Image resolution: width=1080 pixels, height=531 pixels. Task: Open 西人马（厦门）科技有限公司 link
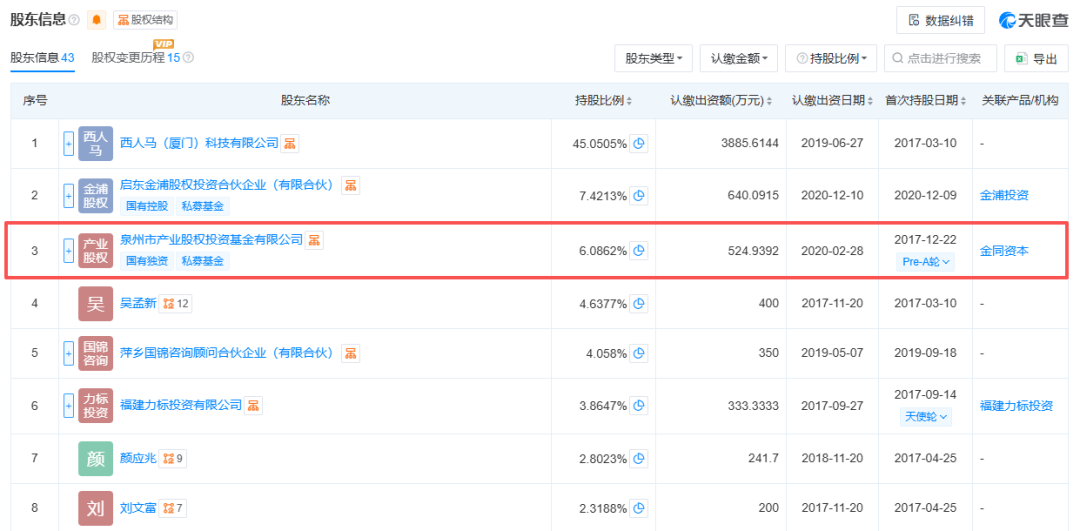pos(199,143)
